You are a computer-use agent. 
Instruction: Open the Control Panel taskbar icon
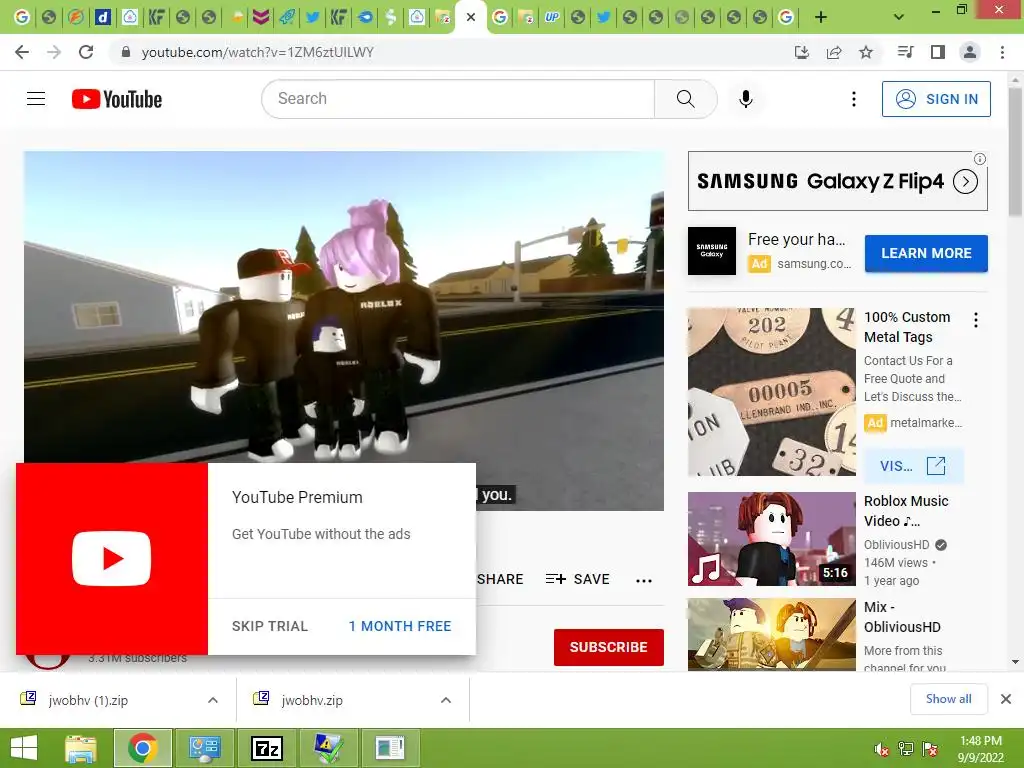pyautogui.click(x=204, y=748)
